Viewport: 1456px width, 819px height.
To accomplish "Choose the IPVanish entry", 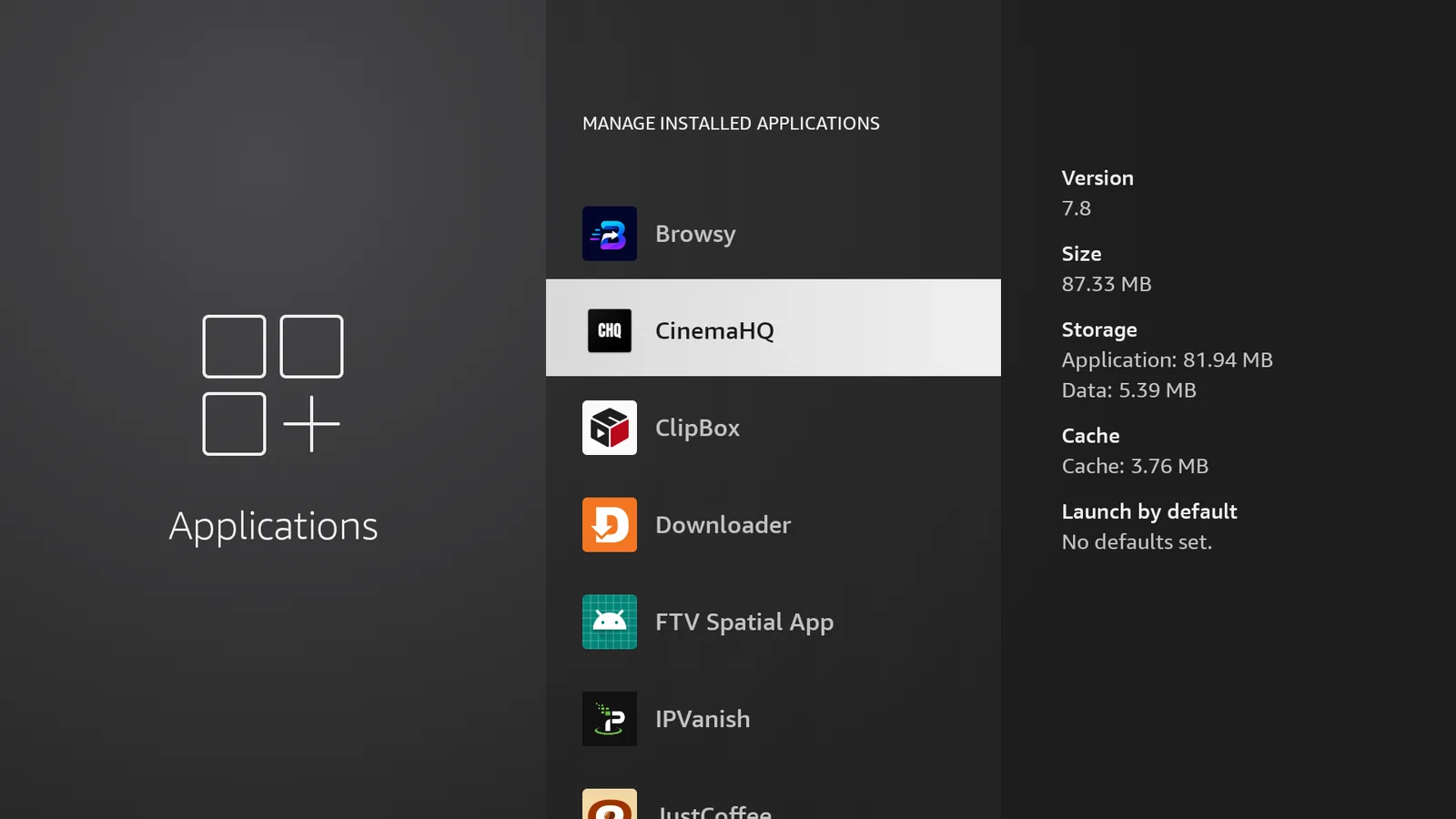I will [x=773, y=719].
